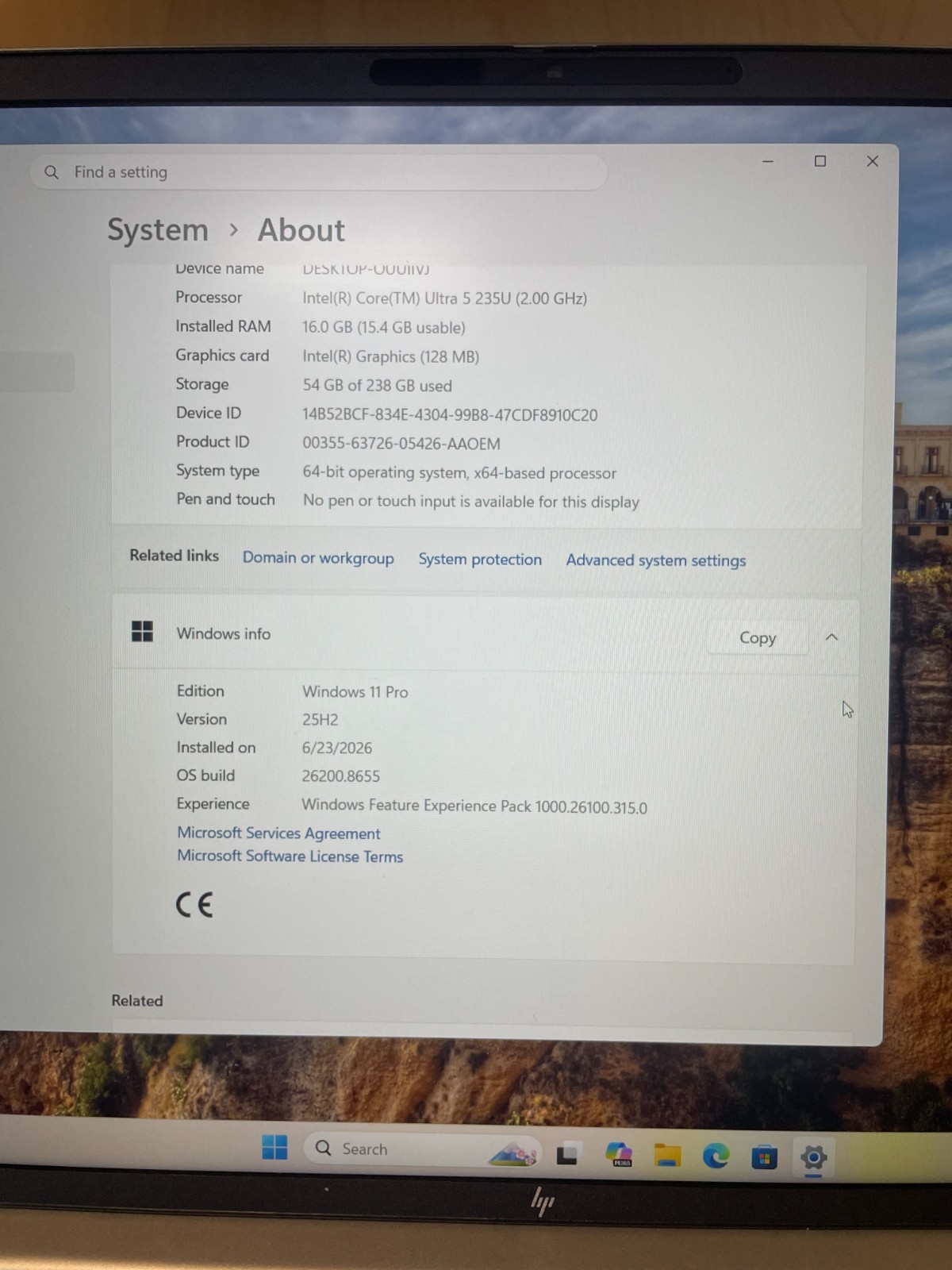Open File Explorer from taskbar
Image resolution: width=952 pixels, height=1270 pixels.
coord(667,1156)
